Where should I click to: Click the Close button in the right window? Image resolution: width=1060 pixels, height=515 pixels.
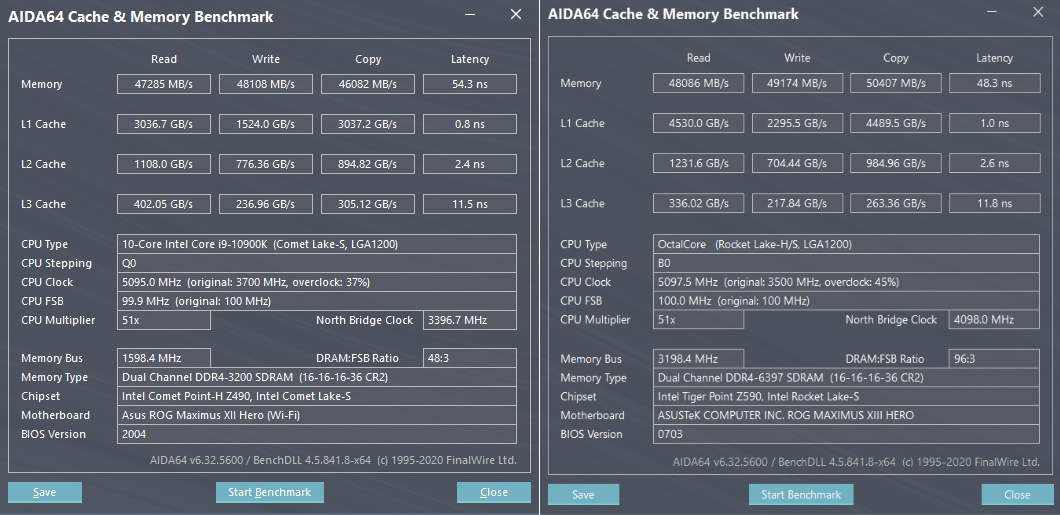tap(1017, 495)
